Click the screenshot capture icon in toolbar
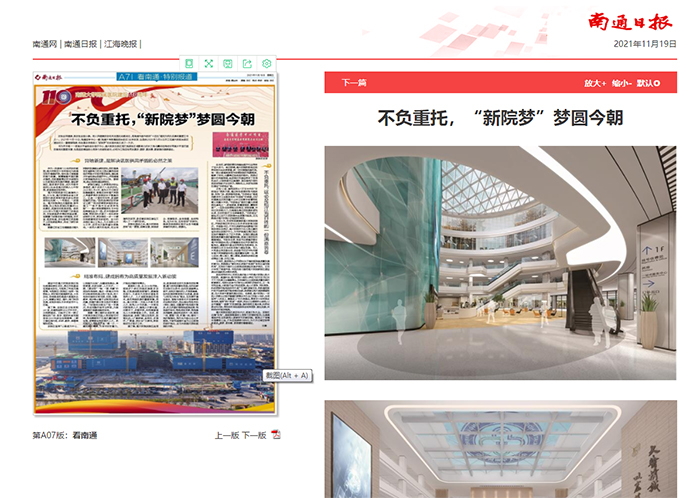This screenshot has width=700, height=498. [x=228, y=63]
